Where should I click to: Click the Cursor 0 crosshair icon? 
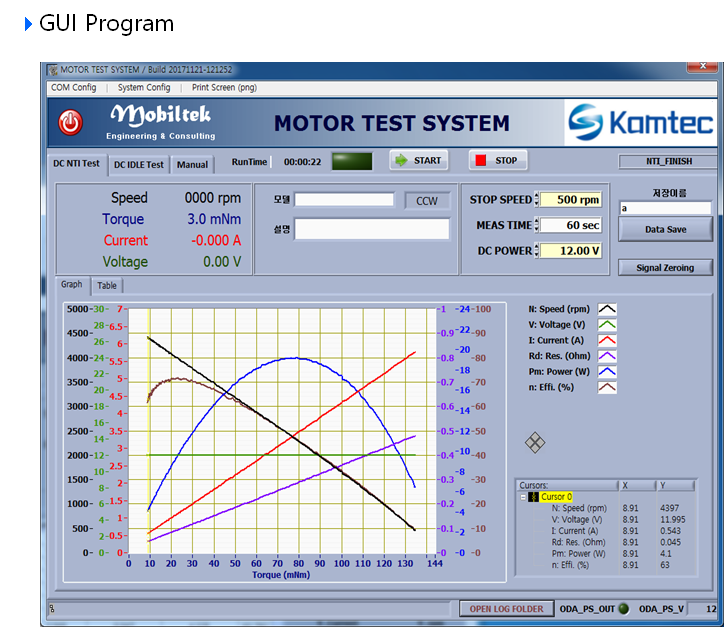[533, 497]
